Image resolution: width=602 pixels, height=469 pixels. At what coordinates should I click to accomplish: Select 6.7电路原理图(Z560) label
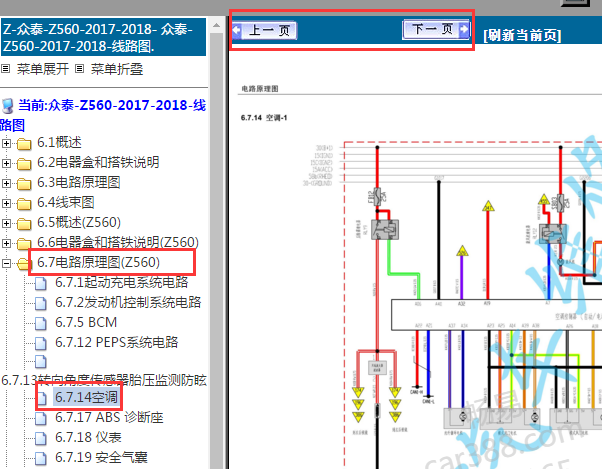[99, 262]
